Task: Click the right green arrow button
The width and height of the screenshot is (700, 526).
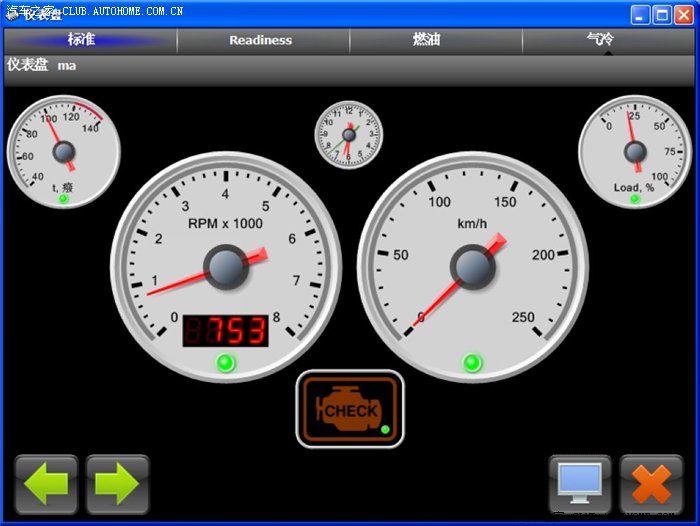Action: (117, 485)
